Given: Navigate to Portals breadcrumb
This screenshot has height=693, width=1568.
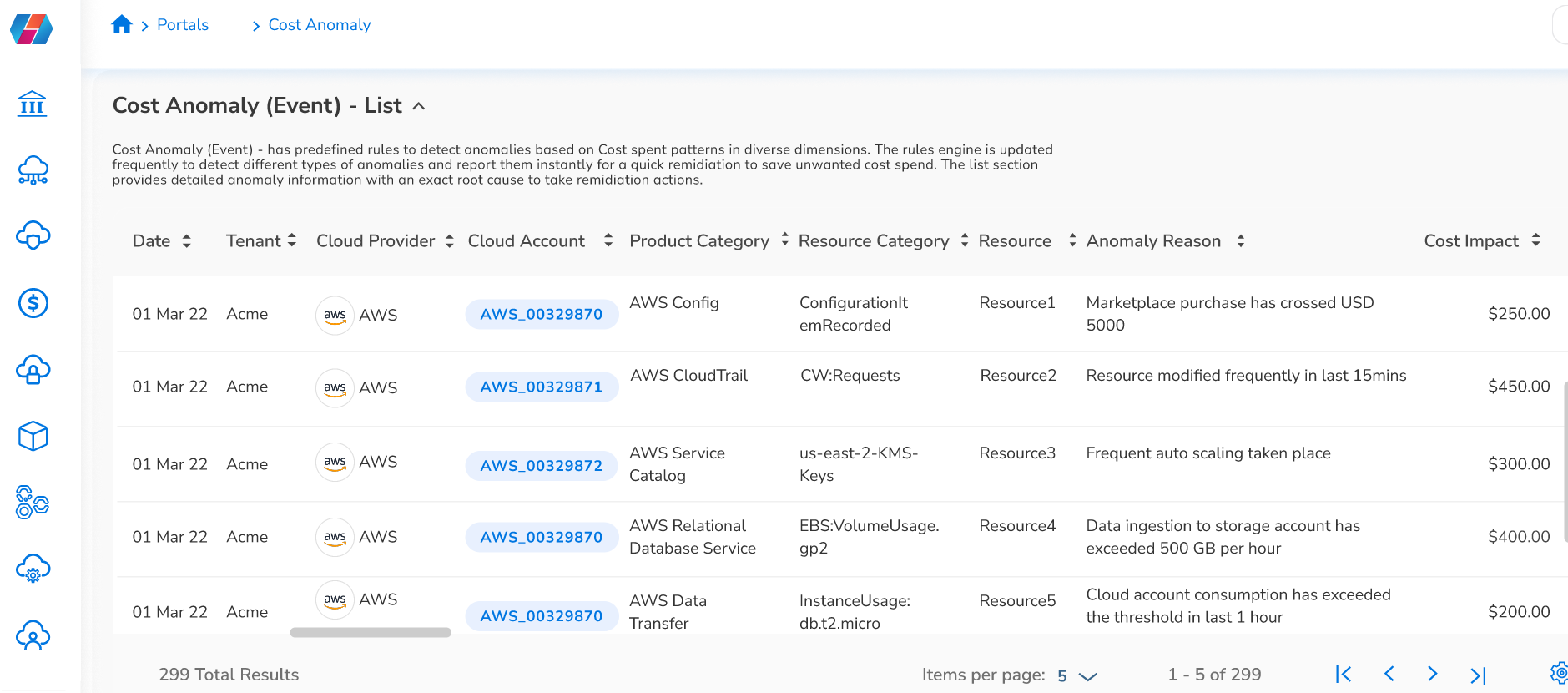Looking at the screenshot, I should (183, 25).
